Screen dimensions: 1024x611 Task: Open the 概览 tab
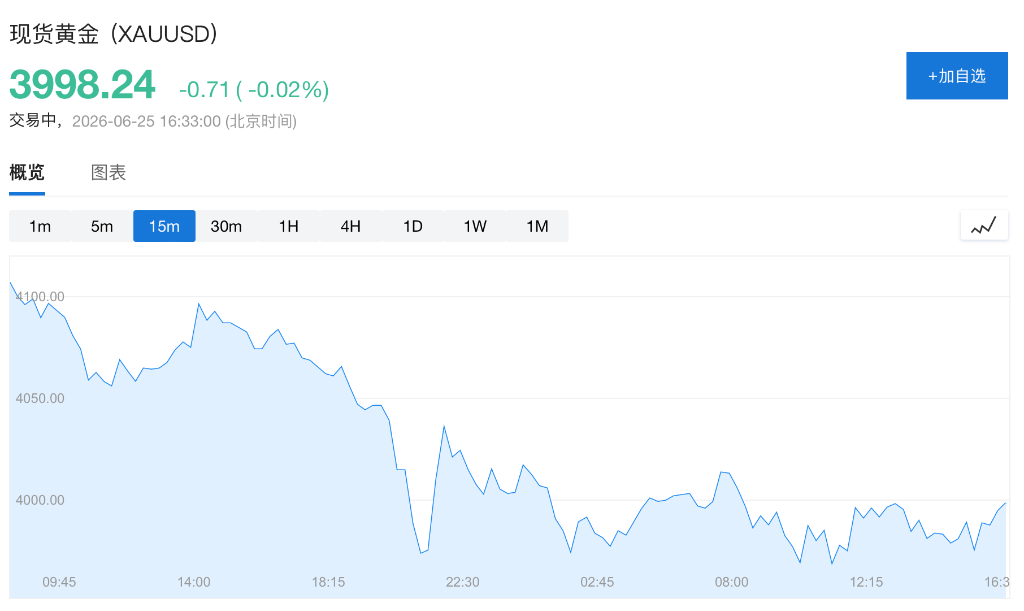[x=27, y=172]
